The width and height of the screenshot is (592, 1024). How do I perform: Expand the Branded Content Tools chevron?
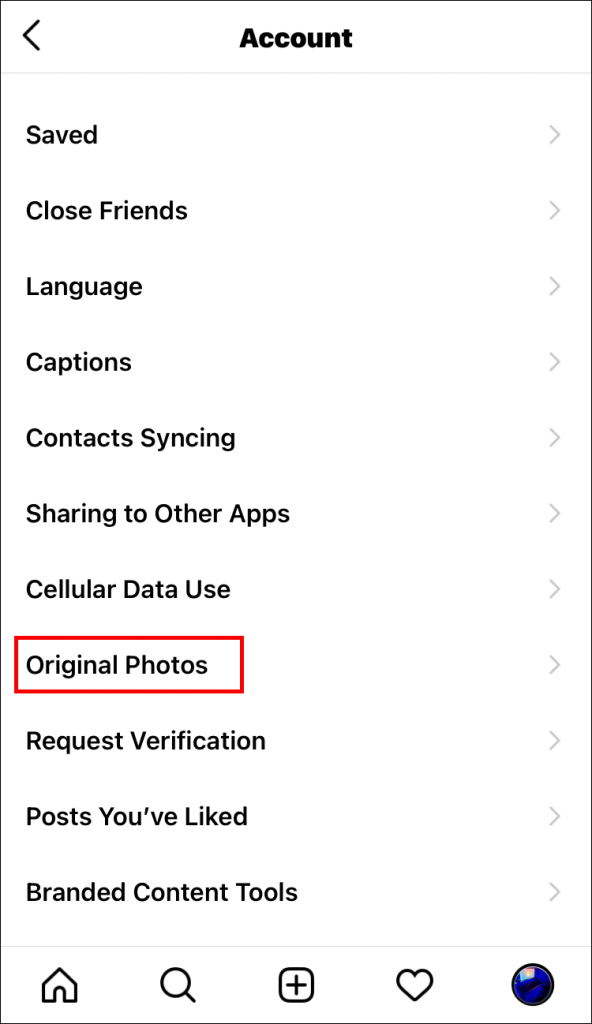(x=556, y=892)
